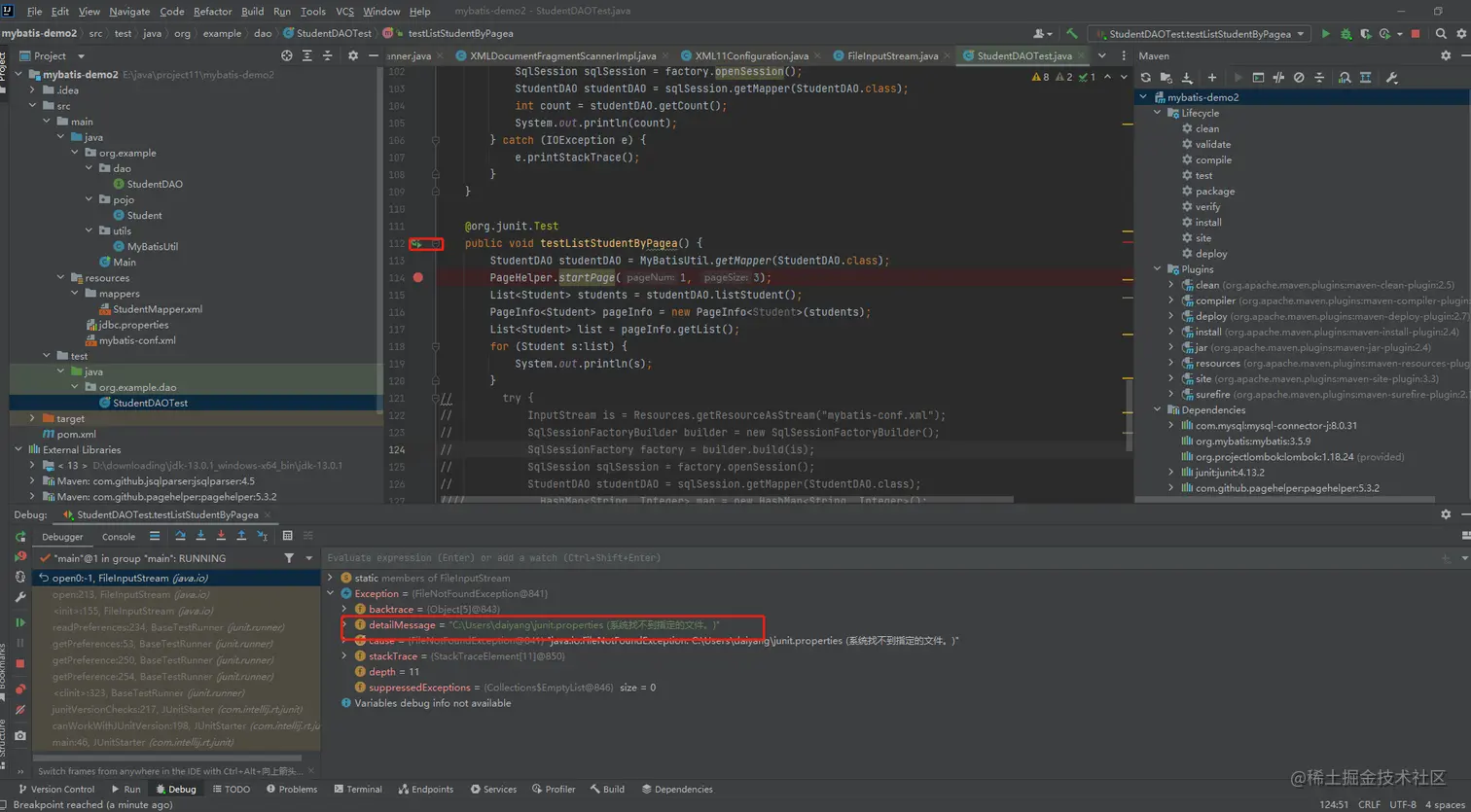
Task: Open the Navigate menu
Action: pyautogui.click(x=129, y=12)
